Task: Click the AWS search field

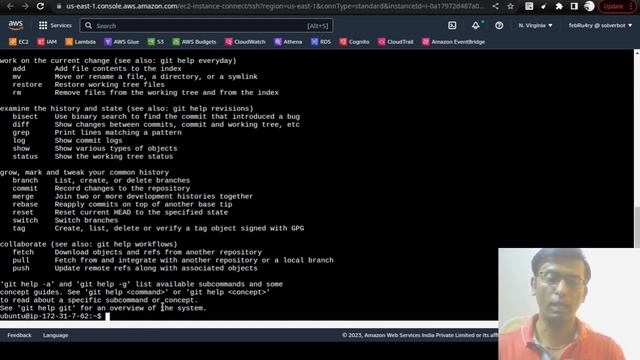Action: click(x=206, y=26)
